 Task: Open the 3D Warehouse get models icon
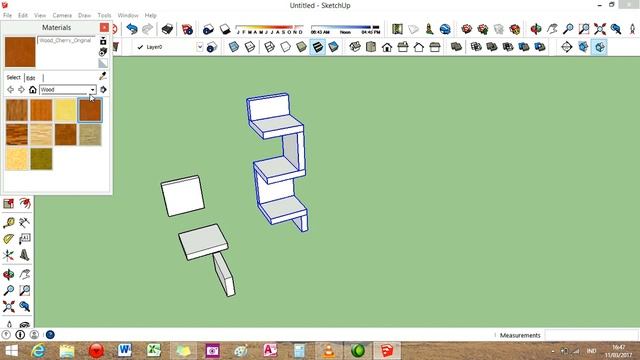click(467, 29)
